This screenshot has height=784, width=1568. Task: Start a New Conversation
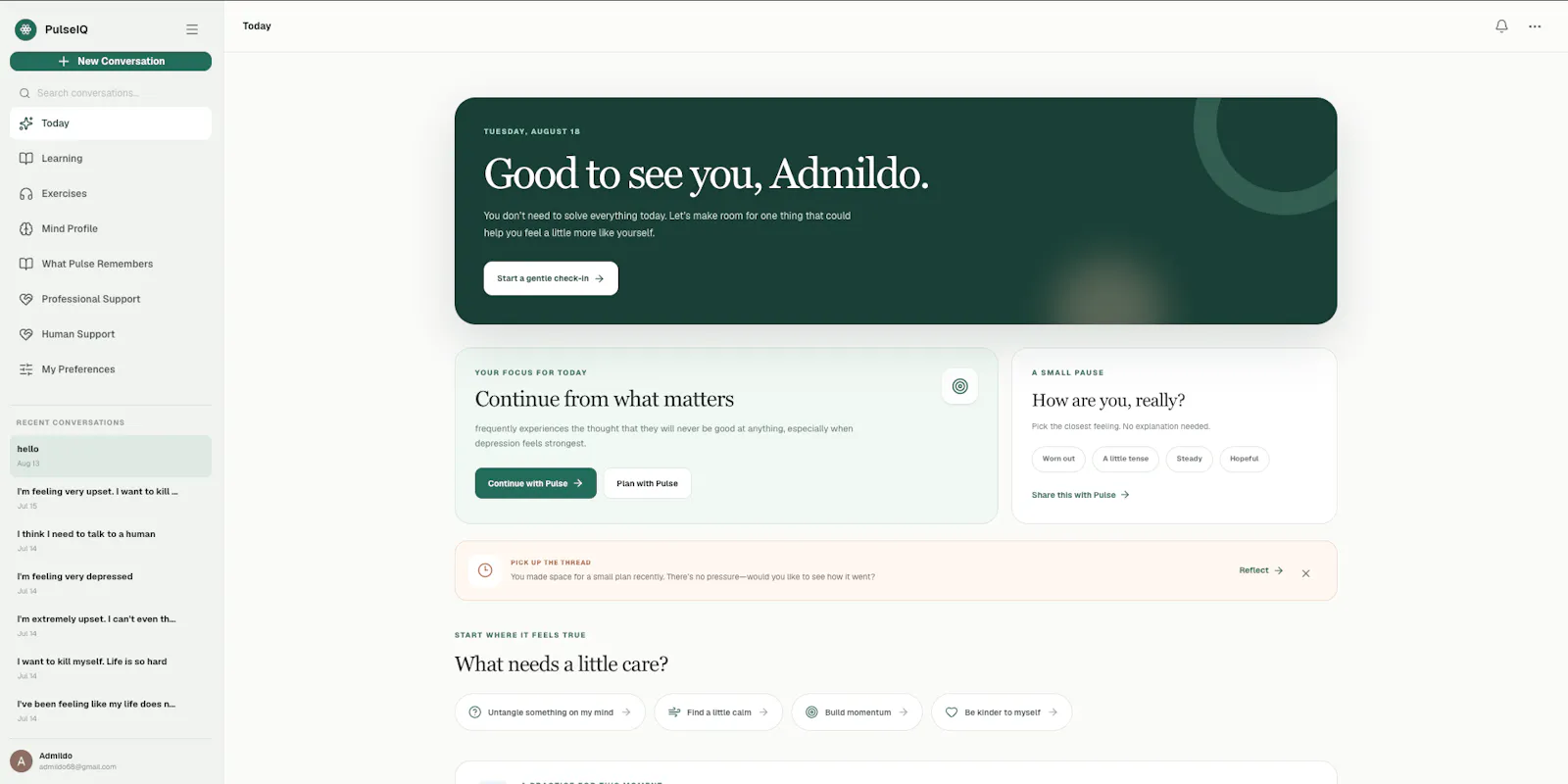[111, 61]
